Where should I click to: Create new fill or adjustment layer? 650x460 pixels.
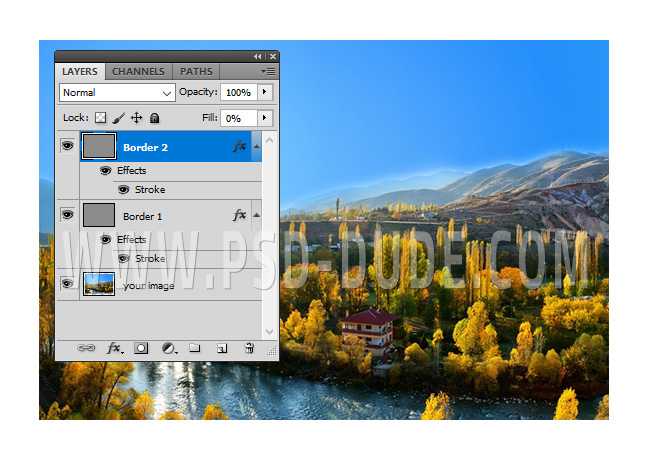coord(169,348)
